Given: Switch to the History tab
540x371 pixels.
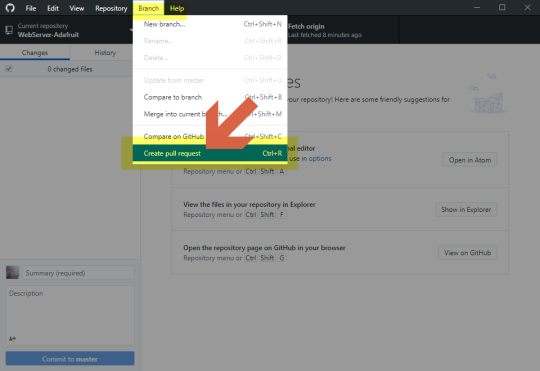Looking at the screenshot, I should (105, 53).
